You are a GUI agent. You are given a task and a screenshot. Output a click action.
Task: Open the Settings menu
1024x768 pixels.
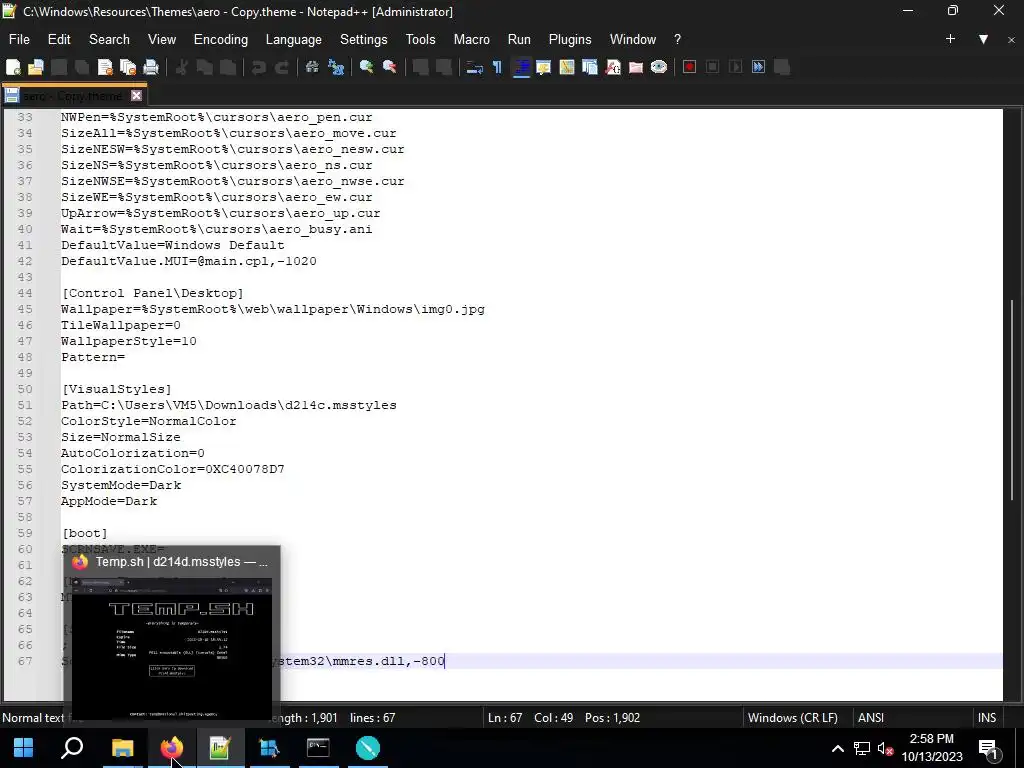[x=363, y=39]
